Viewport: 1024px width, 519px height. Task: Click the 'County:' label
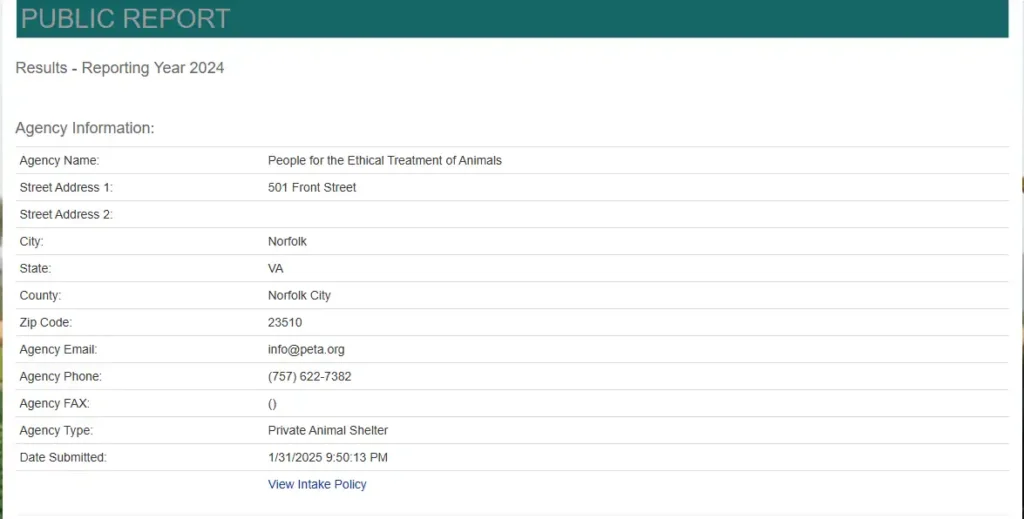click(40, 295)
